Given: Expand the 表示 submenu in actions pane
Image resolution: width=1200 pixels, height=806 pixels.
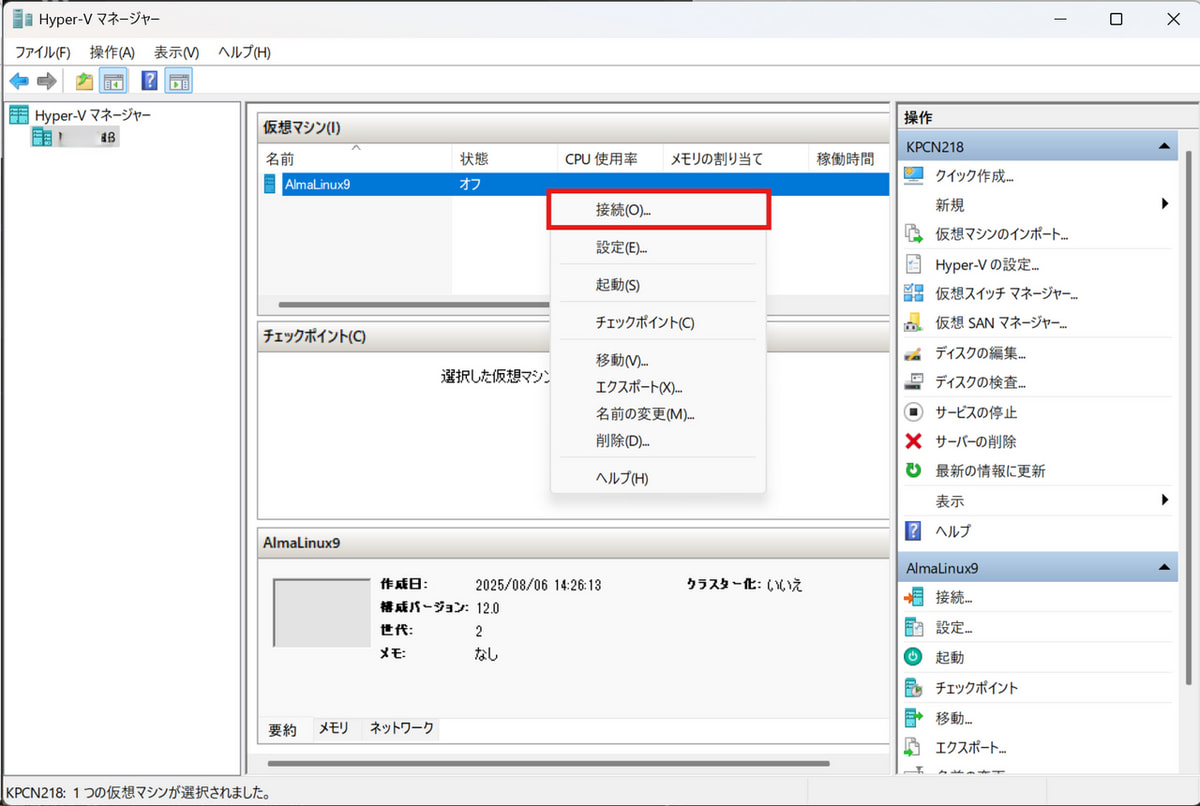Looking at the screenshot, I should coord(1165,500).
